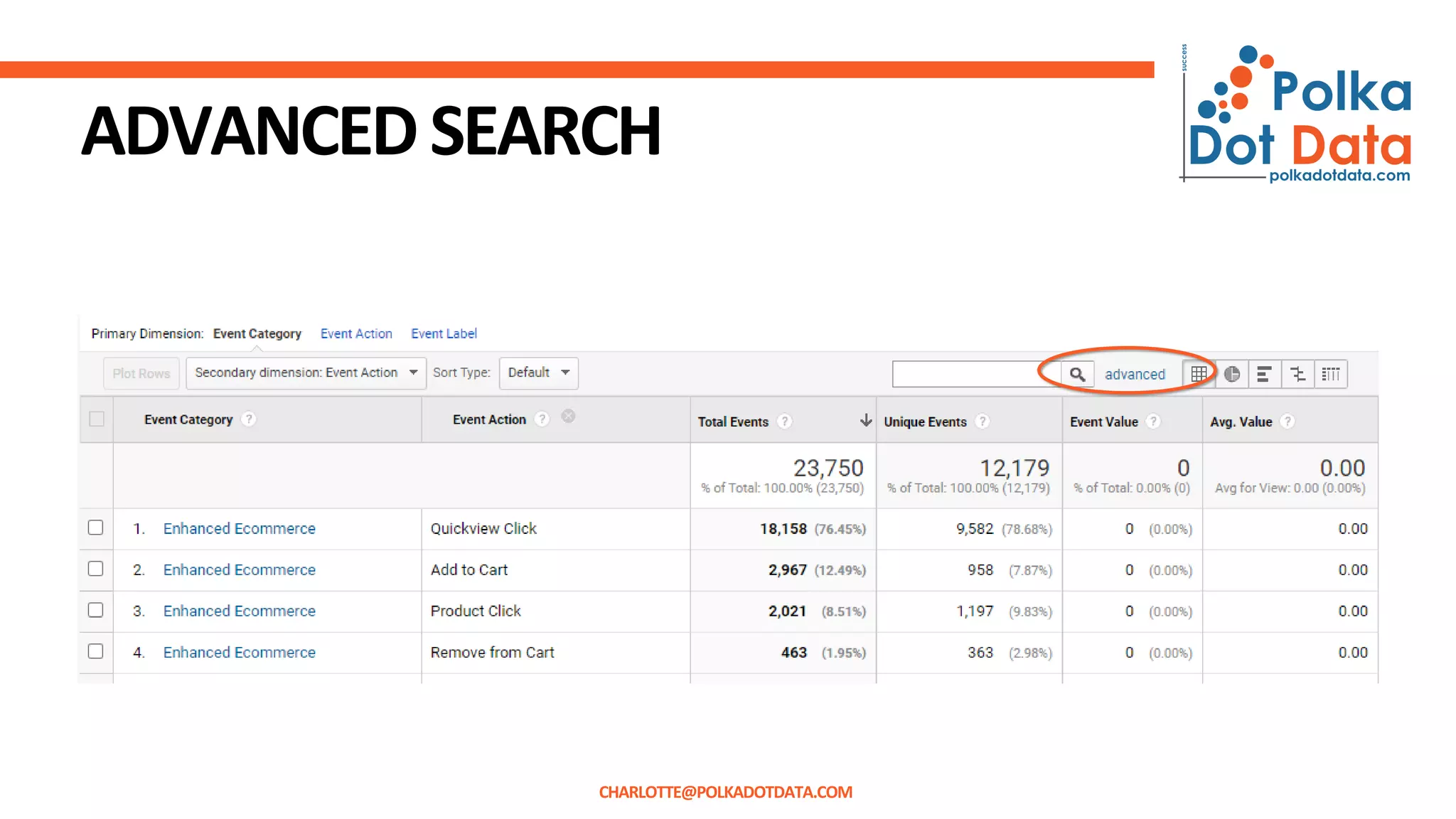The image size is (1456, 819).
Task: Switch primary dimension to Event Label
Action: click(x=444, y=333)
